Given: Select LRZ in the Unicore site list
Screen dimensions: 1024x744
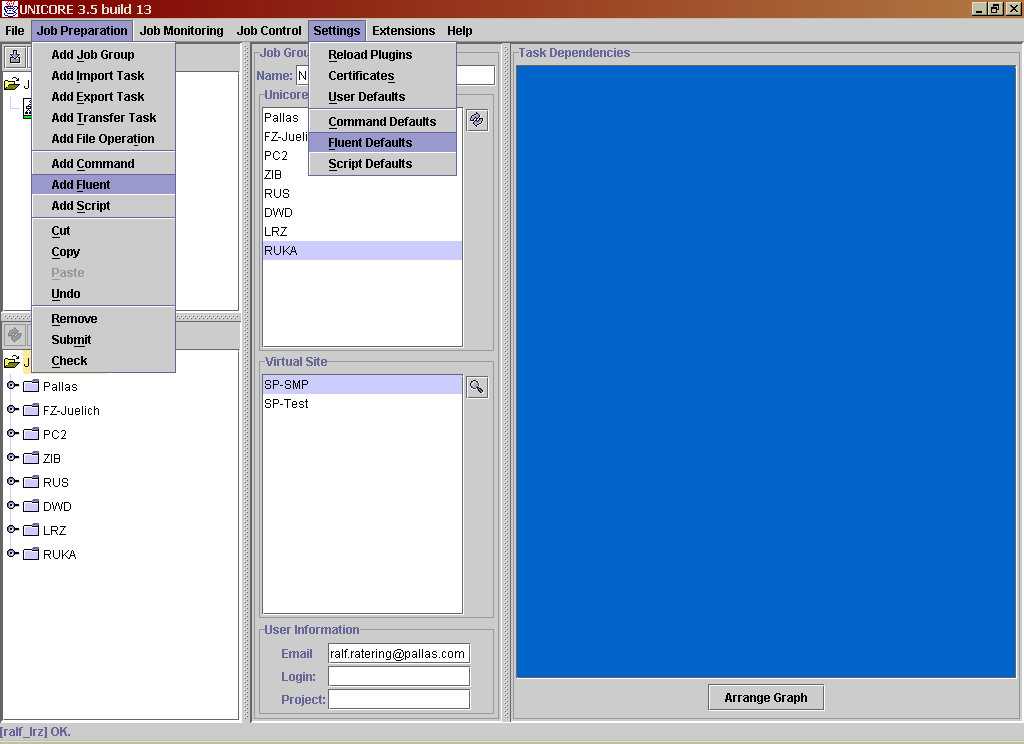Looking at the screenshot, I should pos(362,232).
